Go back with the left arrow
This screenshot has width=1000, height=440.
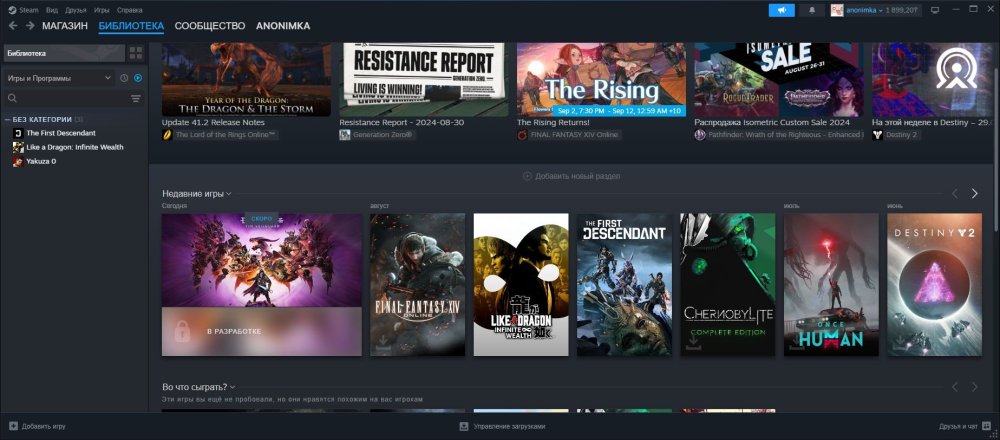(x=12, y=25)
